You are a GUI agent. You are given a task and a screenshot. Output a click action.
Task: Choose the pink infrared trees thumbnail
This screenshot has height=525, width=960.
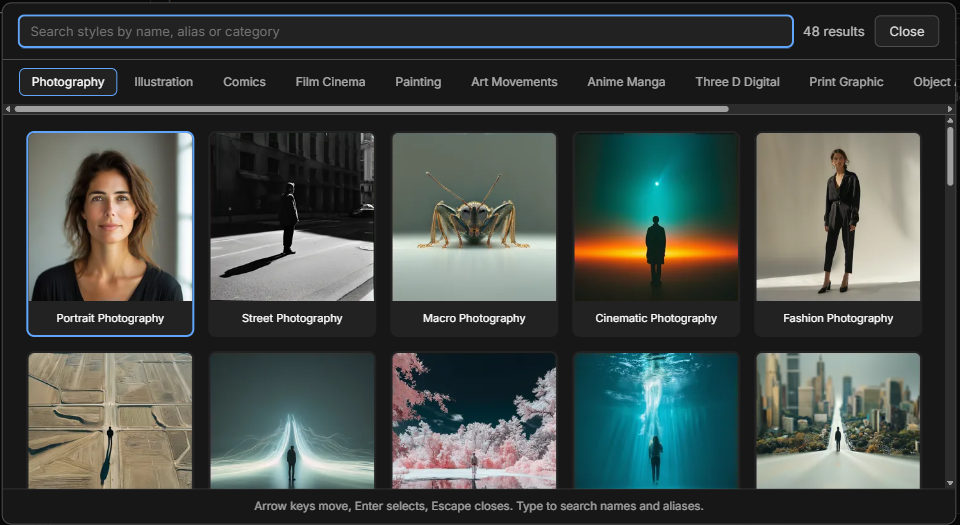474,420
